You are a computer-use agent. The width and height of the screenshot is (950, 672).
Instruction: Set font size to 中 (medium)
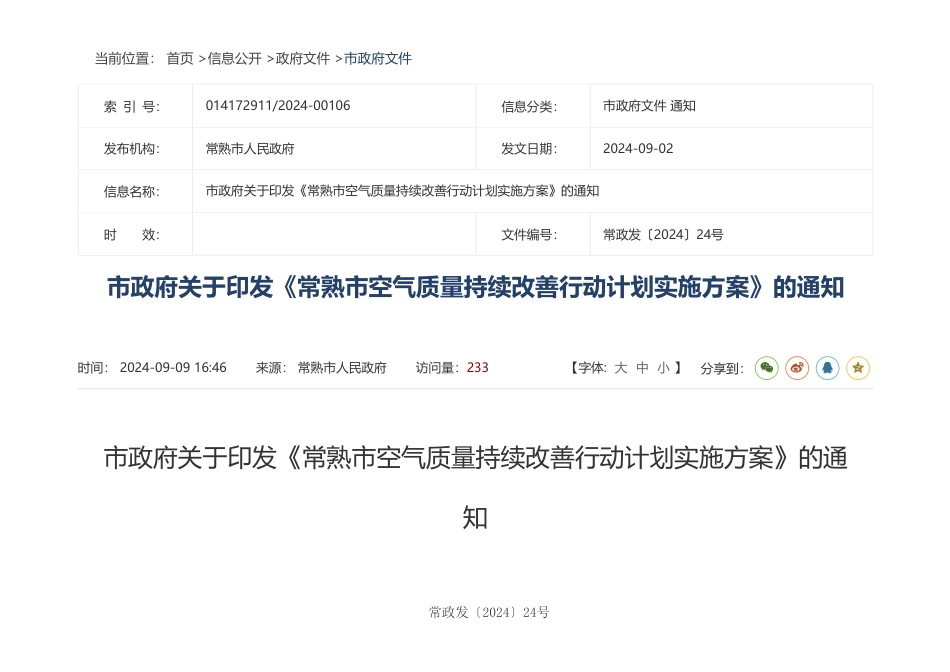pyautogui.click(x=642, y=368)
